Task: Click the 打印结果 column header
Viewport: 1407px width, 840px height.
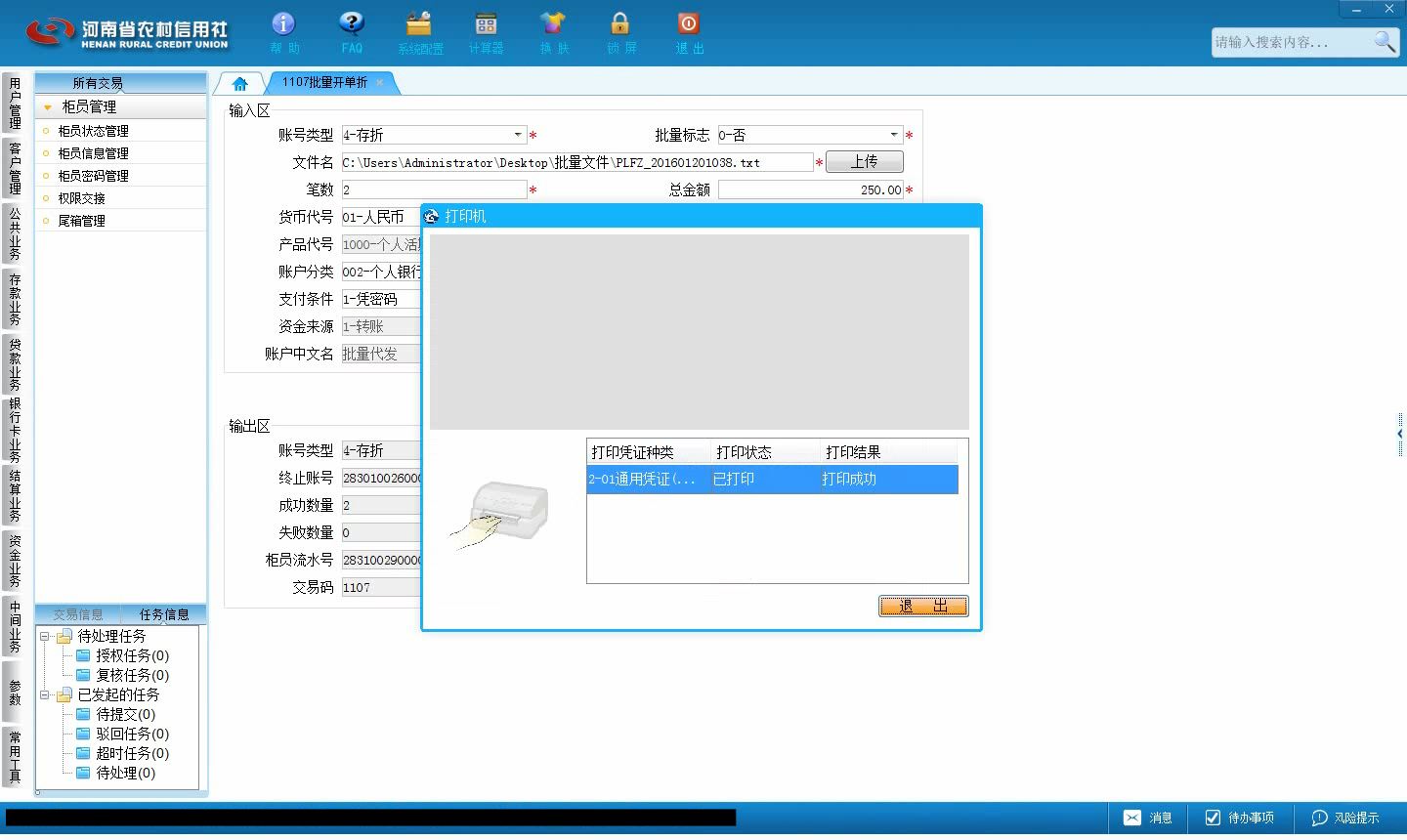Action: (888, 452)
